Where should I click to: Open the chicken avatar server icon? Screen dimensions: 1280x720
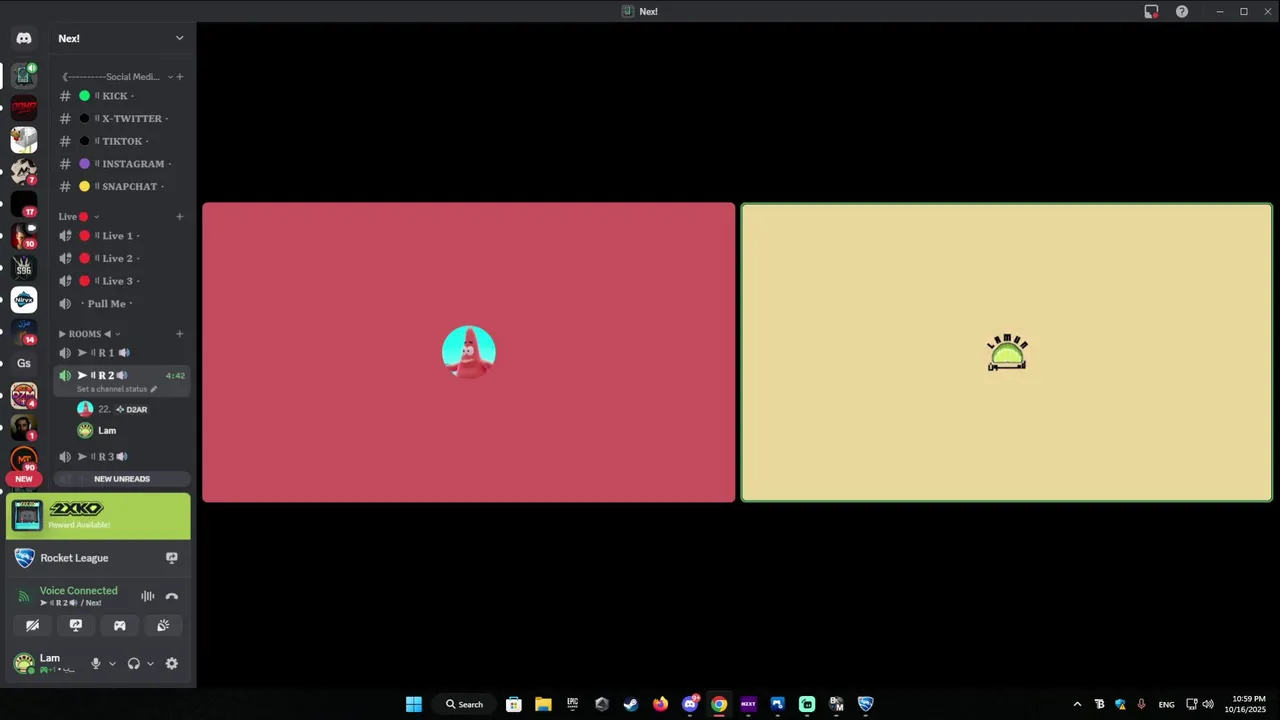tap(24, 140)
